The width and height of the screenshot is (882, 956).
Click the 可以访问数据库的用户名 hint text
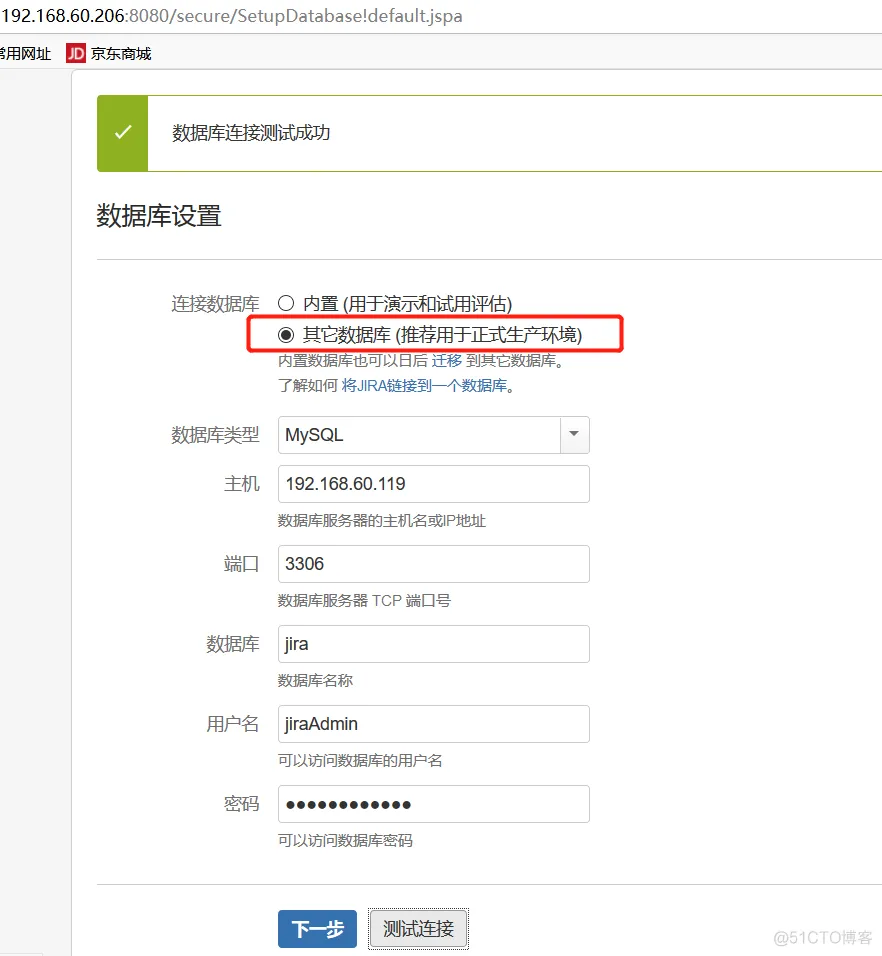(360, 761)
